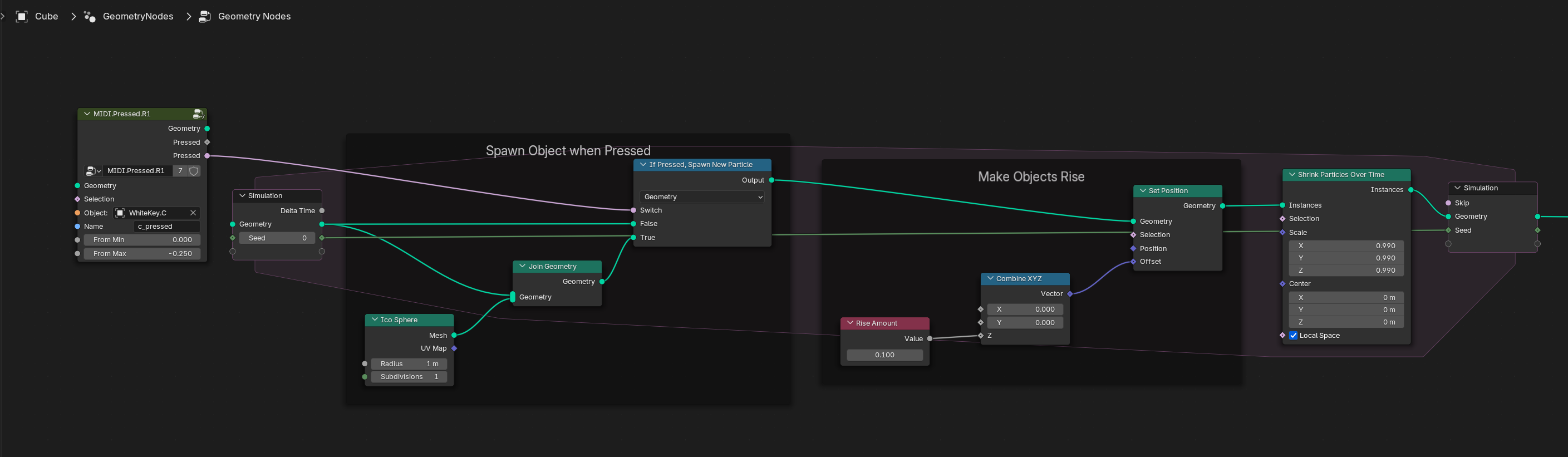Click the UV Map output socket on Ico Sphere
The width and height of the screenshot is (1568, 457).
[x=454, y=348]
